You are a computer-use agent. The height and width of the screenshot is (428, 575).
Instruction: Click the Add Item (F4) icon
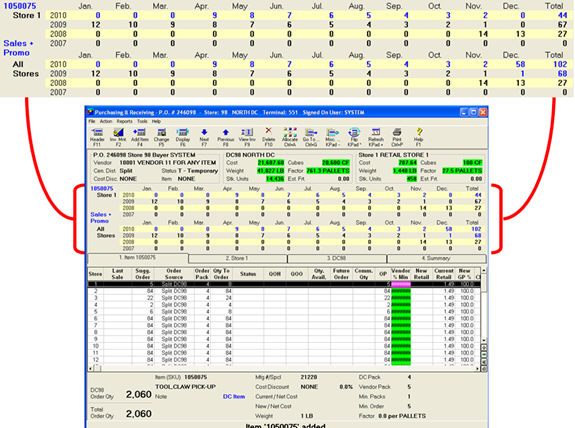click(x=140, y=137)
